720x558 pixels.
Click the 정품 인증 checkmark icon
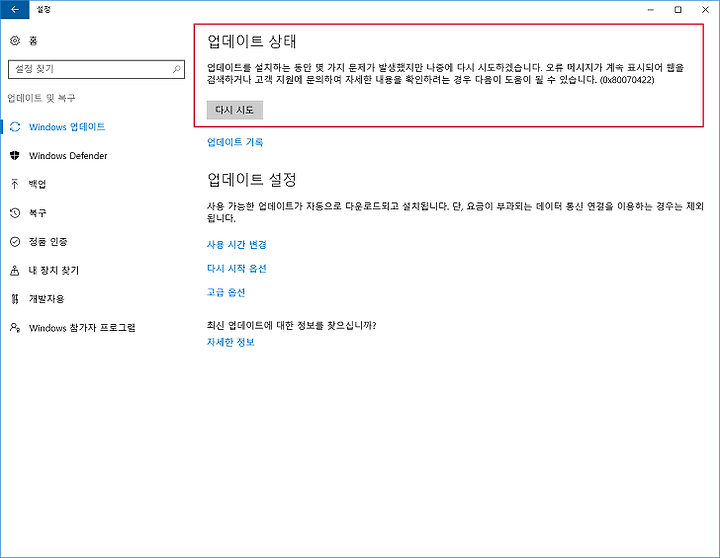pyautogui.click(x=15, y=242)
